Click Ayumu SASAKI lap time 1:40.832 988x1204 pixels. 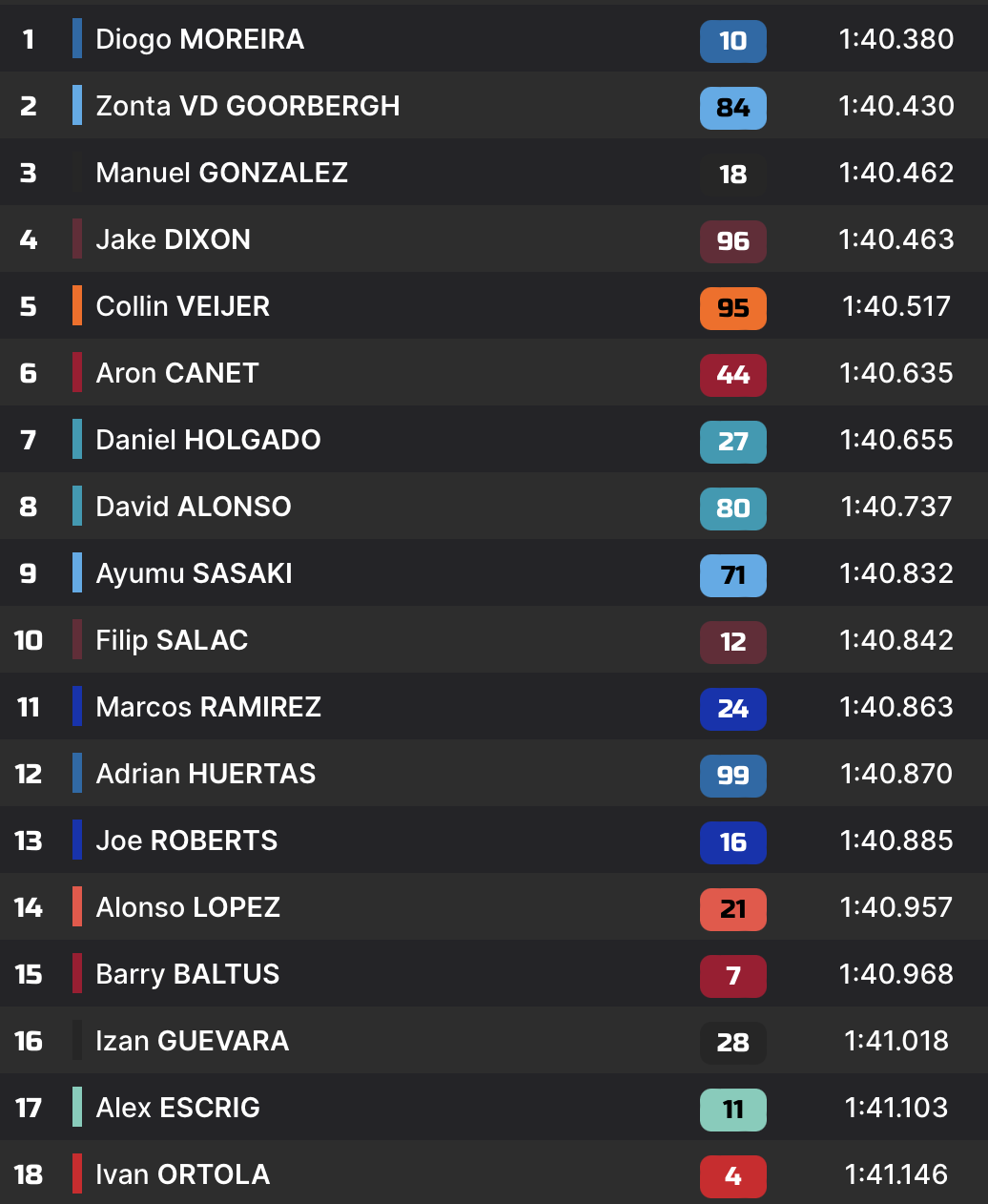896,573
